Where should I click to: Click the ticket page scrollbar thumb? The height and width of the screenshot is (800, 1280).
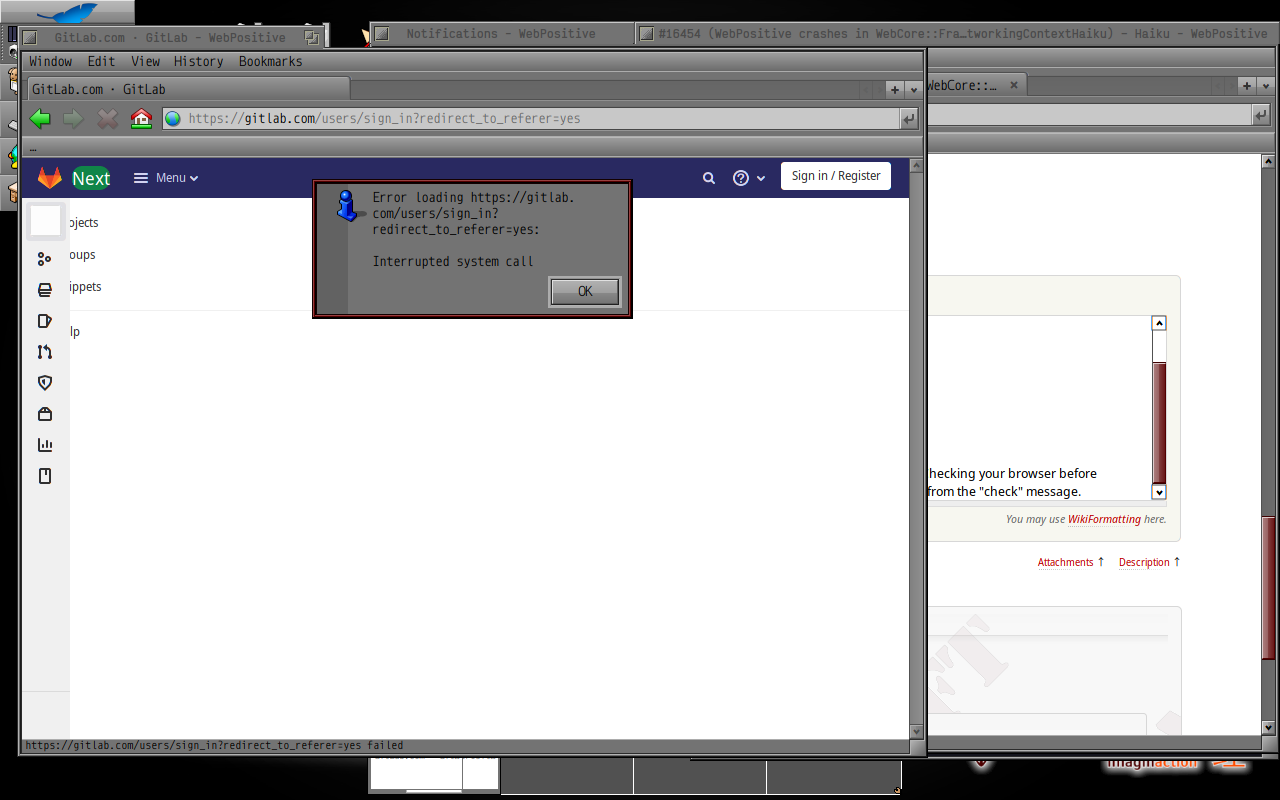point(1268,587)
